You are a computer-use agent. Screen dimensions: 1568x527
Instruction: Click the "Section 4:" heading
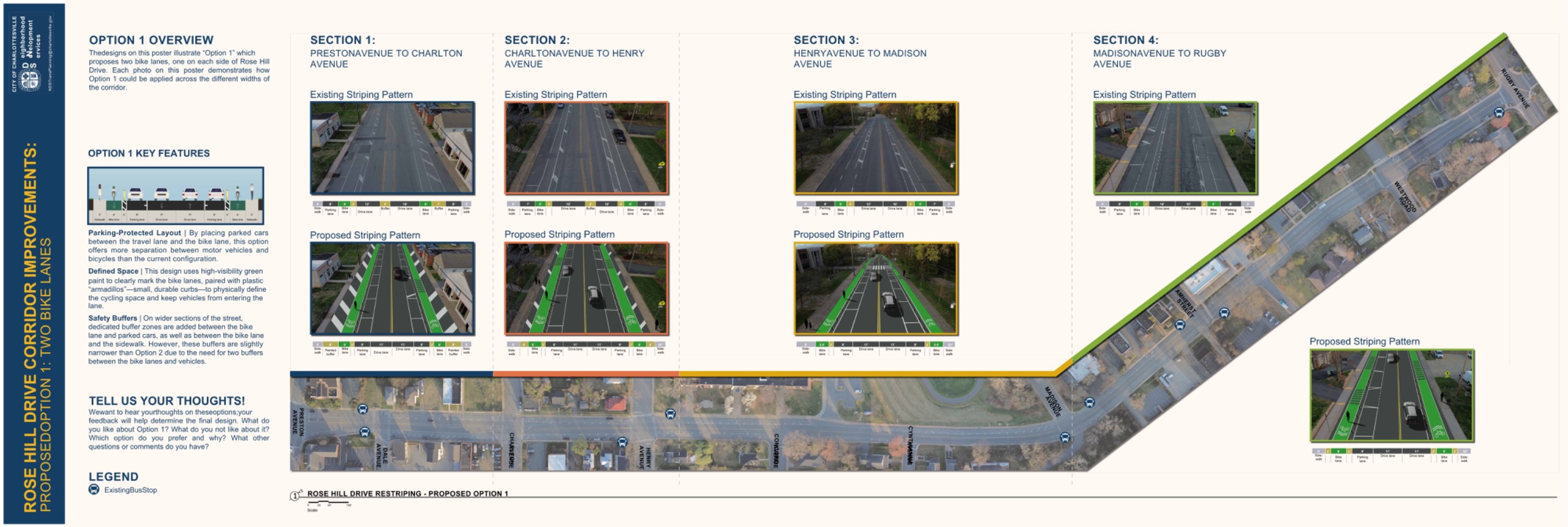click(1125, 40)
